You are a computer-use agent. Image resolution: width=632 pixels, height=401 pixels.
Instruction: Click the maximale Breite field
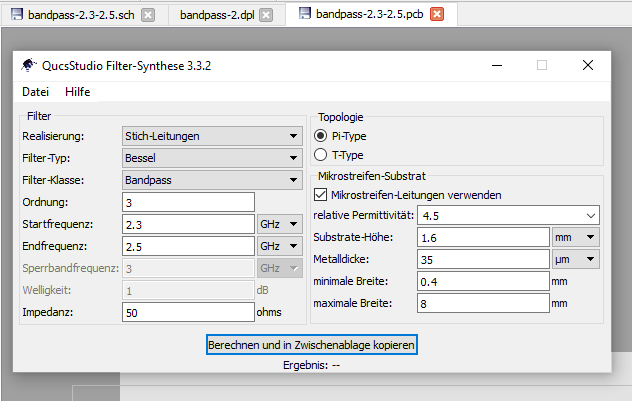(483, 303)
